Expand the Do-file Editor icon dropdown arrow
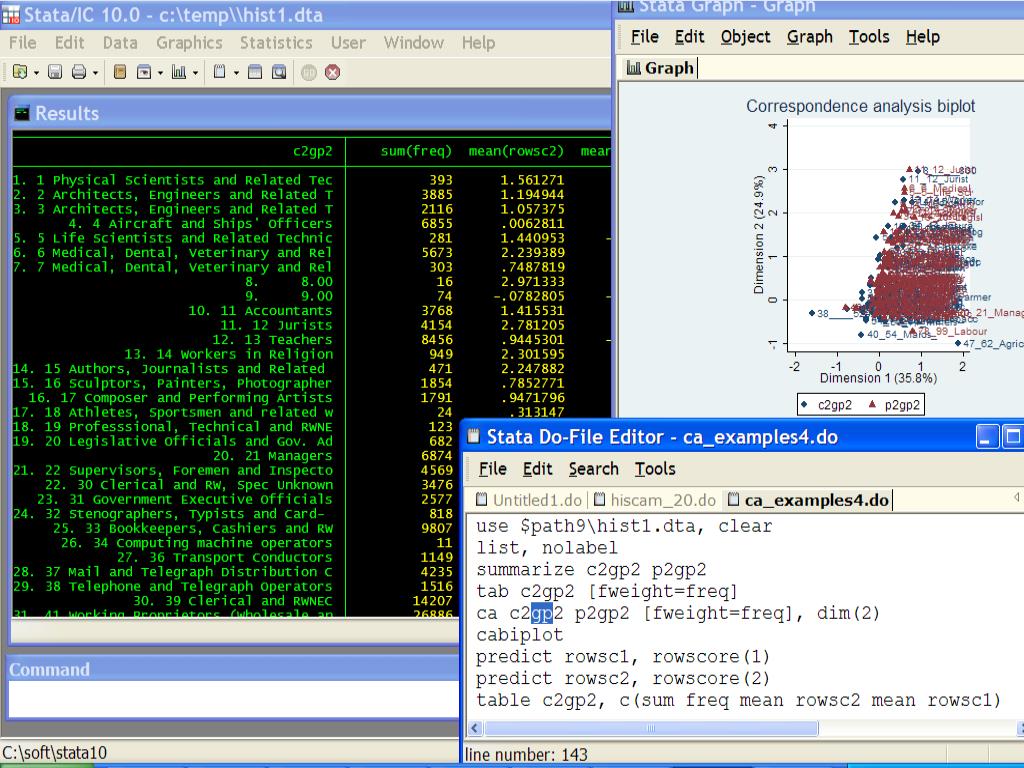 [236, 72]
